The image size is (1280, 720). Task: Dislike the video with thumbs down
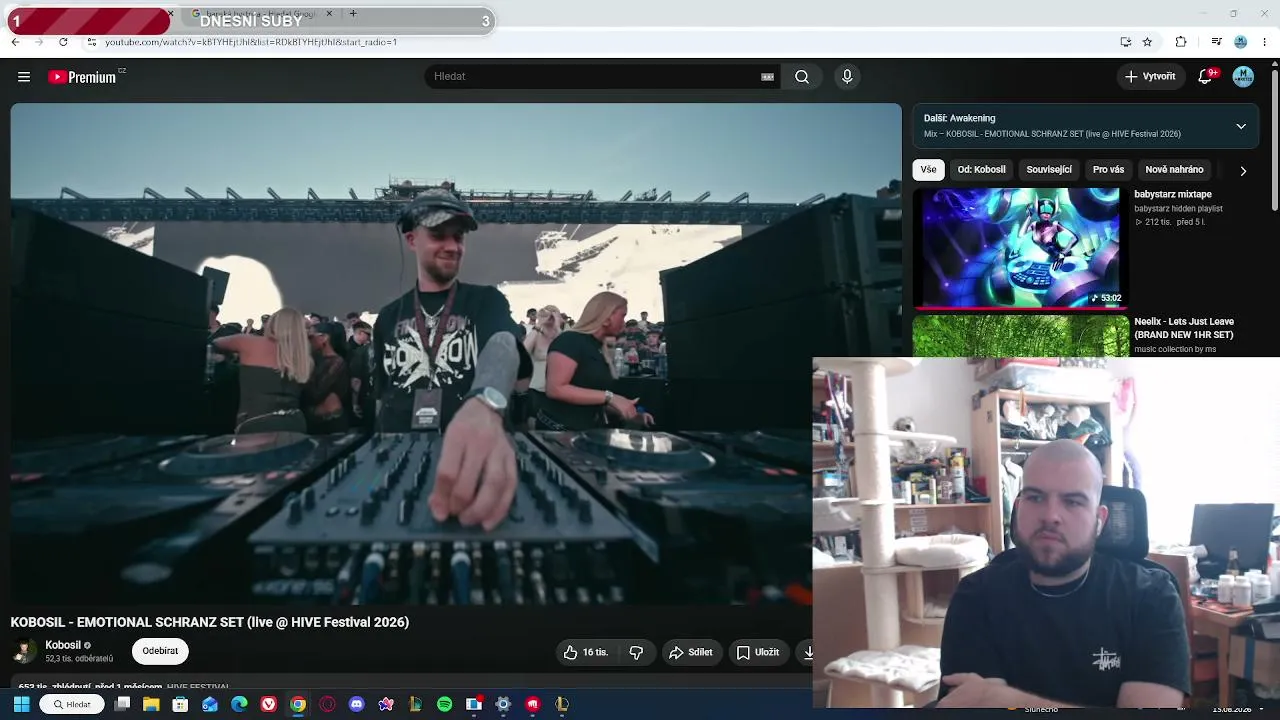(x=636, y=652)
